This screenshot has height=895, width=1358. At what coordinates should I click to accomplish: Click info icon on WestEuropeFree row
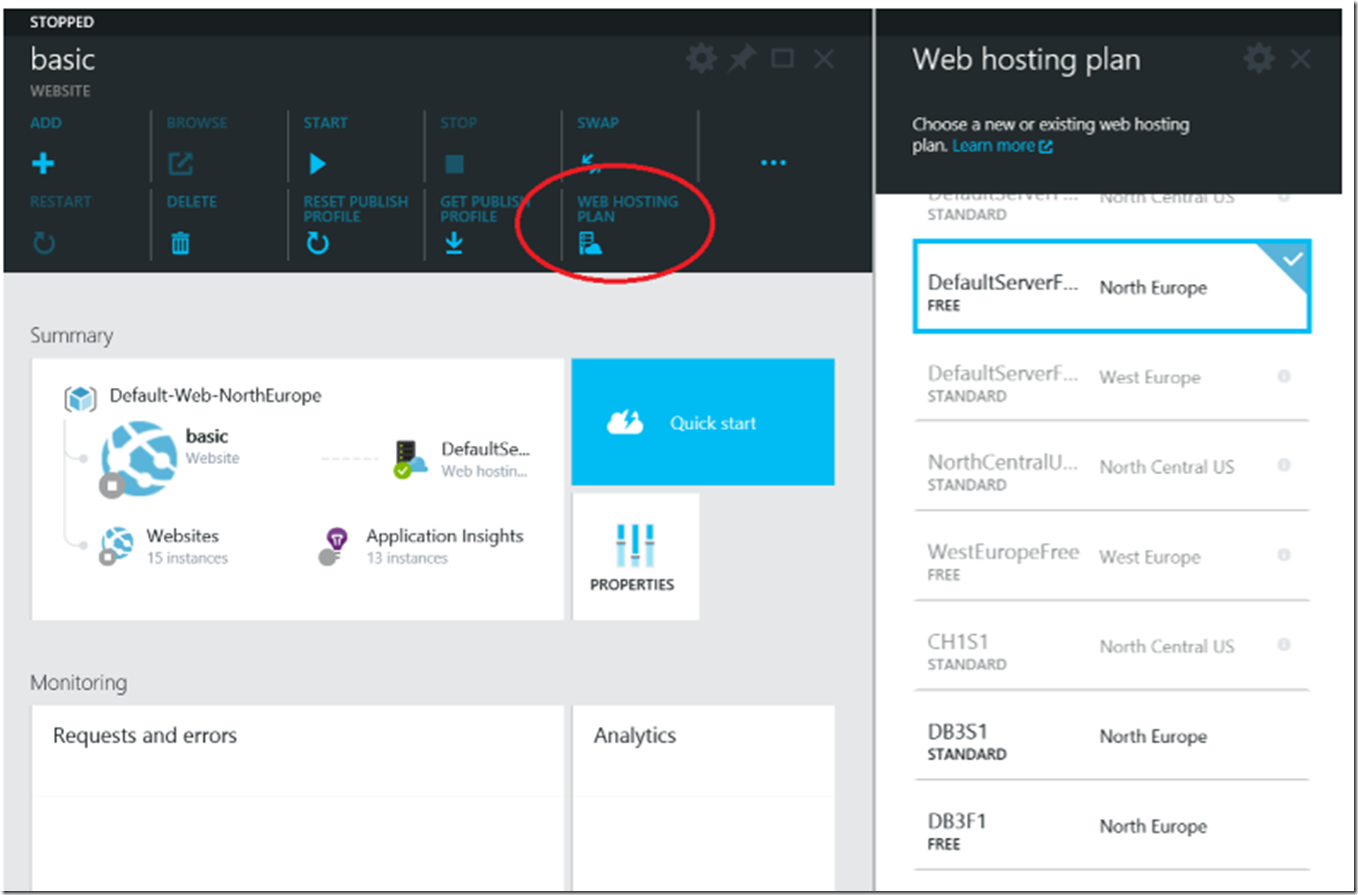pyautogui.click(x=1284, y=555)
